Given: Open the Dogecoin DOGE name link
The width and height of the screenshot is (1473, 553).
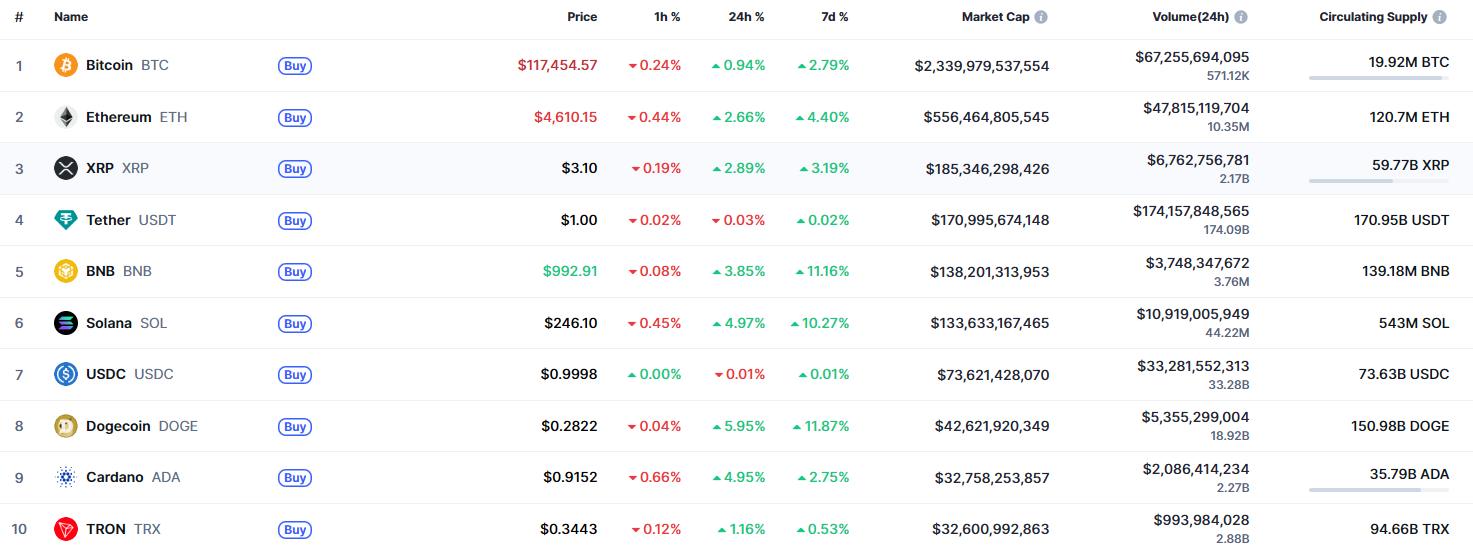Looking at the screenshot, I should point(142,426).
